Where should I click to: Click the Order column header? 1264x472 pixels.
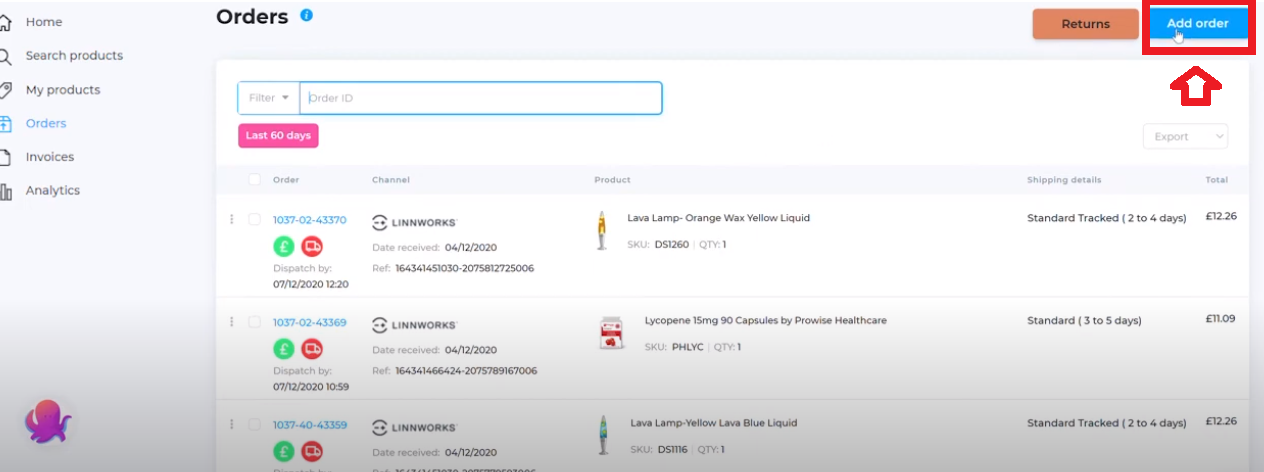[x=286, y=180]
